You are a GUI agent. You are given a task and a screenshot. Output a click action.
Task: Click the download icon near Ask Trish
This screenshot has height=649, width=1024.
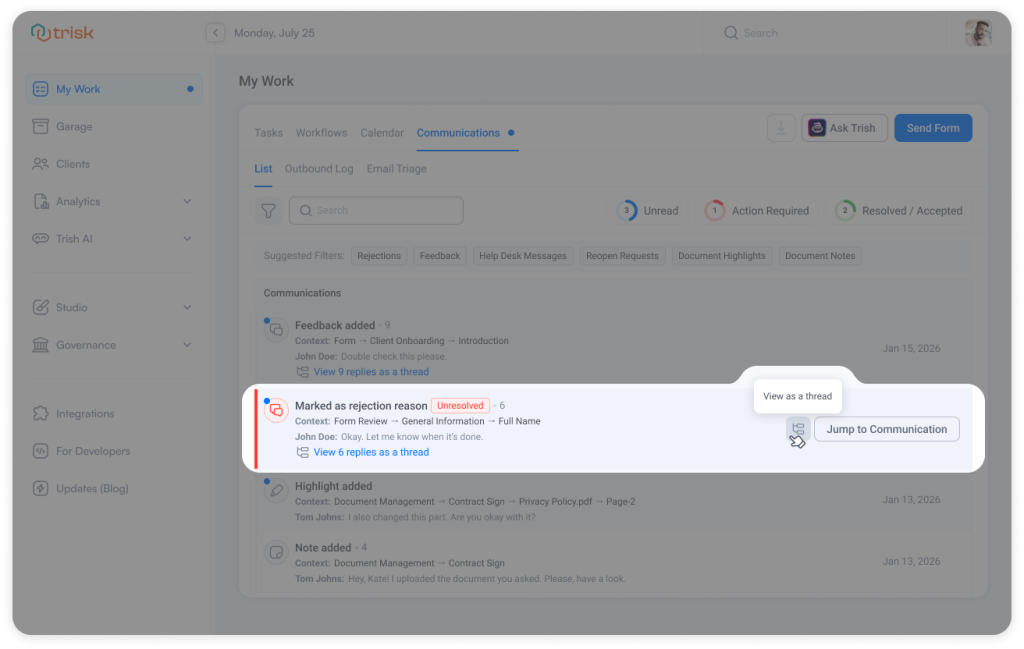[781, 127]
